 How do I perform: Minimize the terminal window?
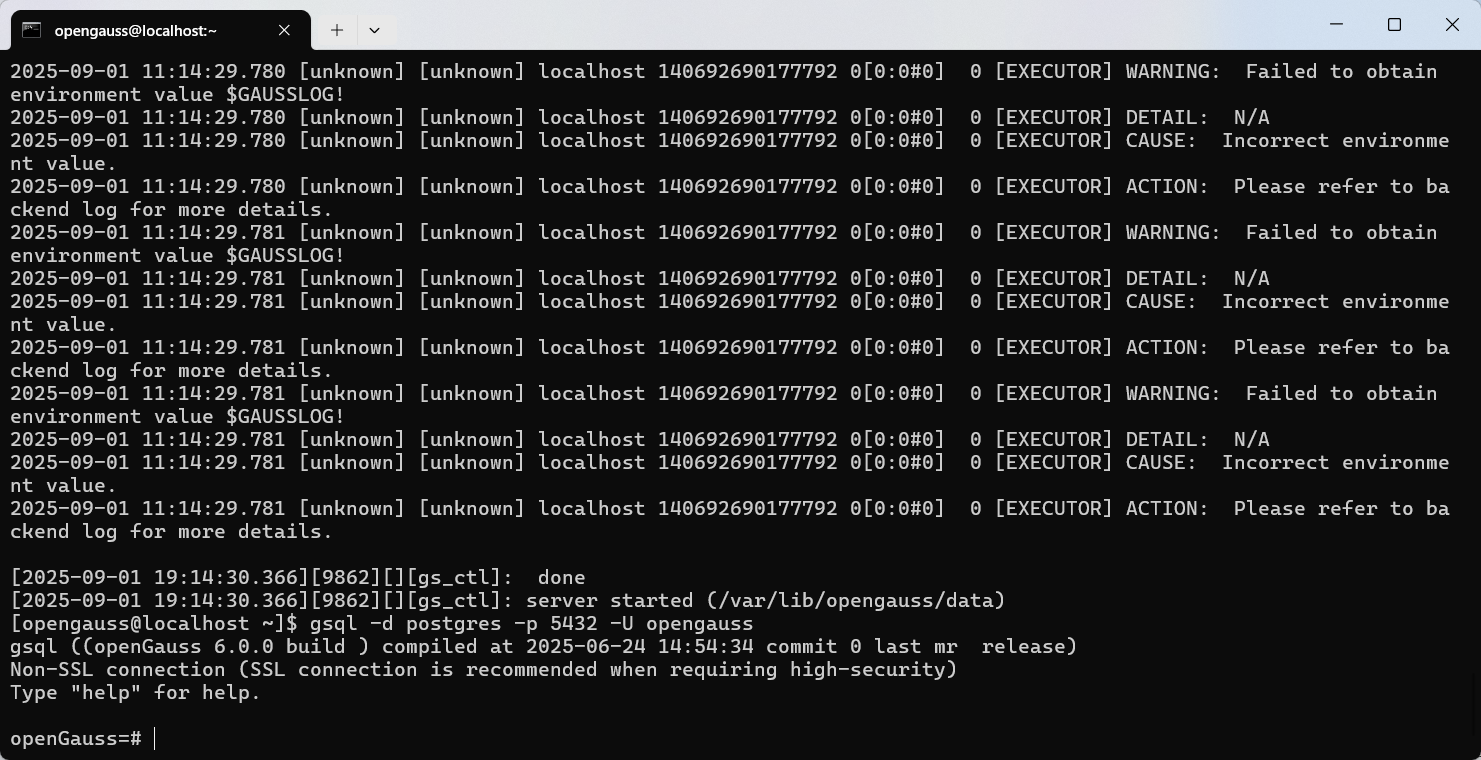pos(1336,25)
